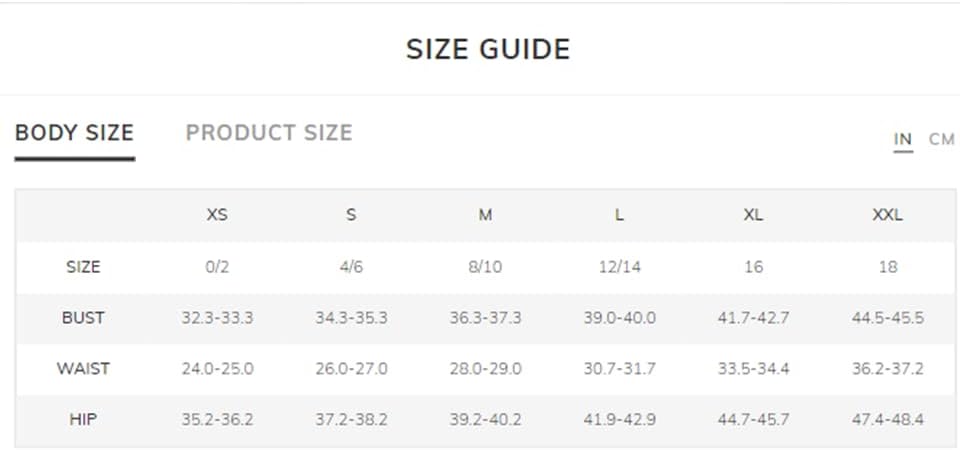Click the XS column header
Image resolution: width=960 pixels, height=450 pixels.
click(x=217, y=215)
